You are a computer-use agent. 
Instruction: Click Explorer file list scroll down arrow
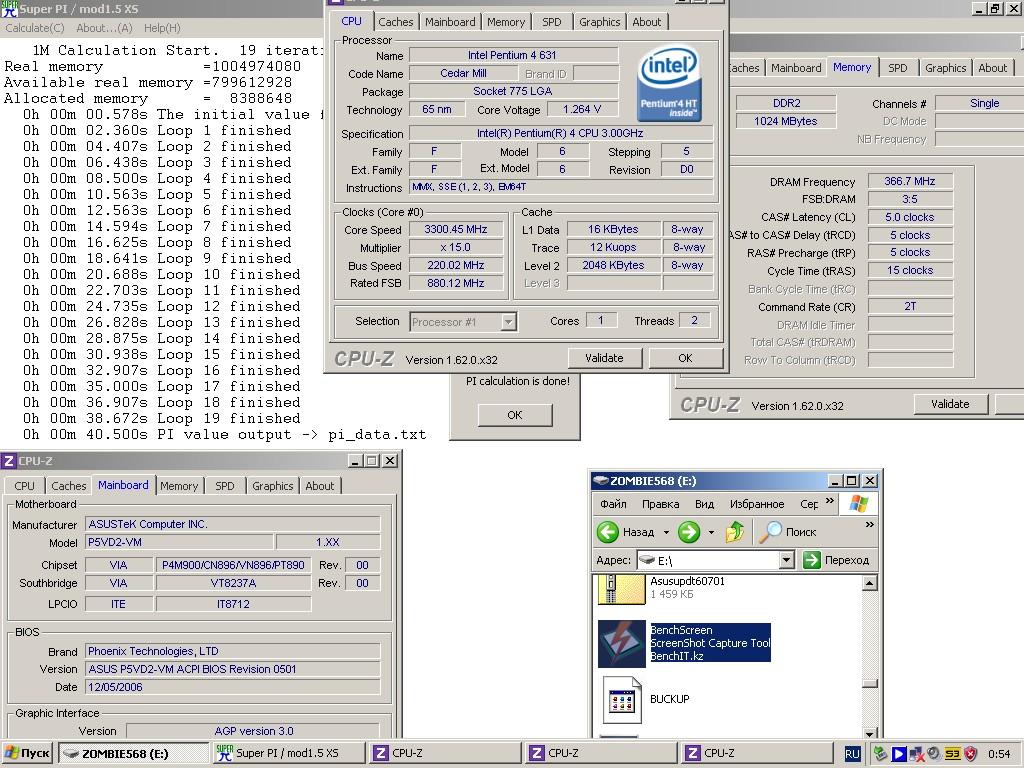[869, 733]
